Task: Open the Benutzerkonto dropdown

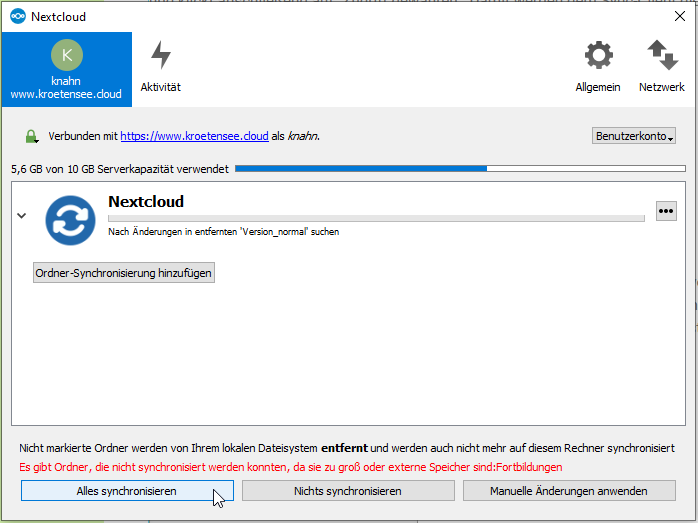Action: pos(634,136)
